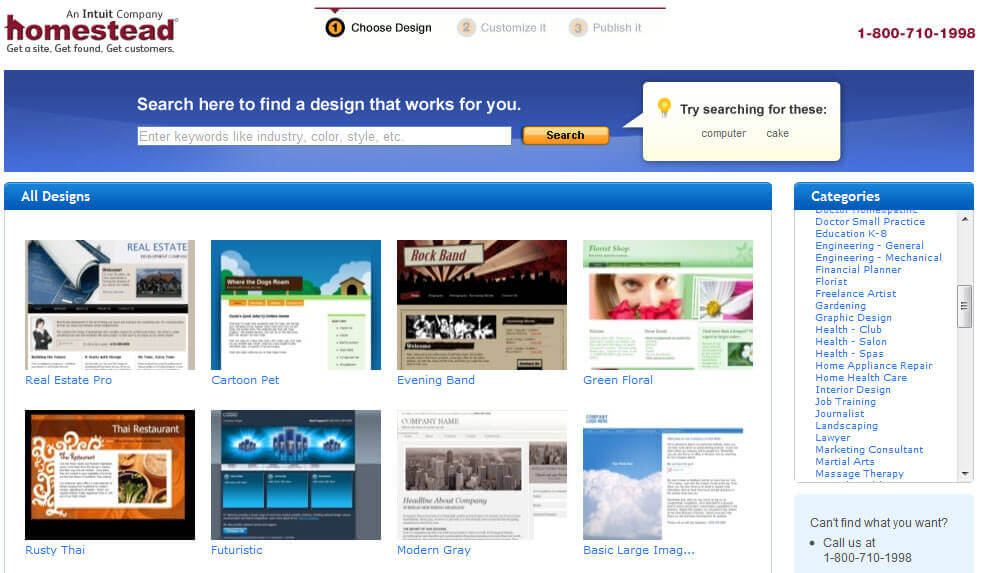This screenshot has width=983, height=573.
Task: Select Education K-8 category
Action: click(851, 233)
